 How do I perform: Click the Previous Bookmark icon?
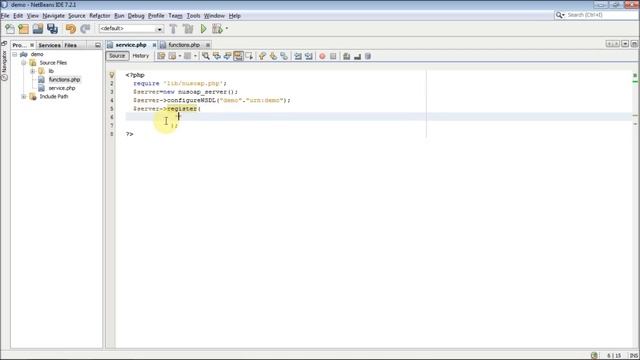pyautogui.click(x=262, y=56)
